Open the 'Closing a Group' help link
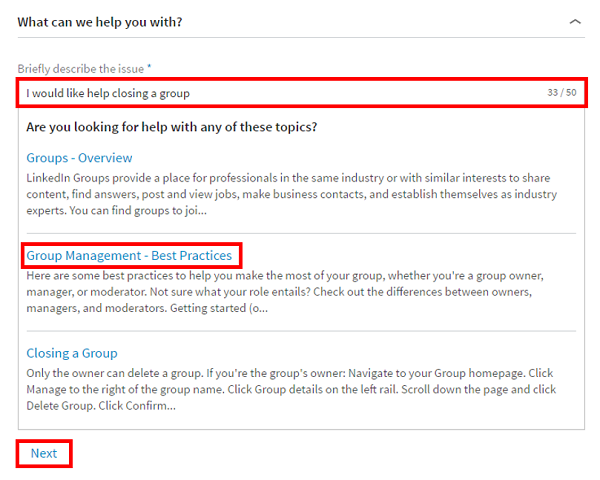The height and width of the screenshot is (480, 600). 72,353
